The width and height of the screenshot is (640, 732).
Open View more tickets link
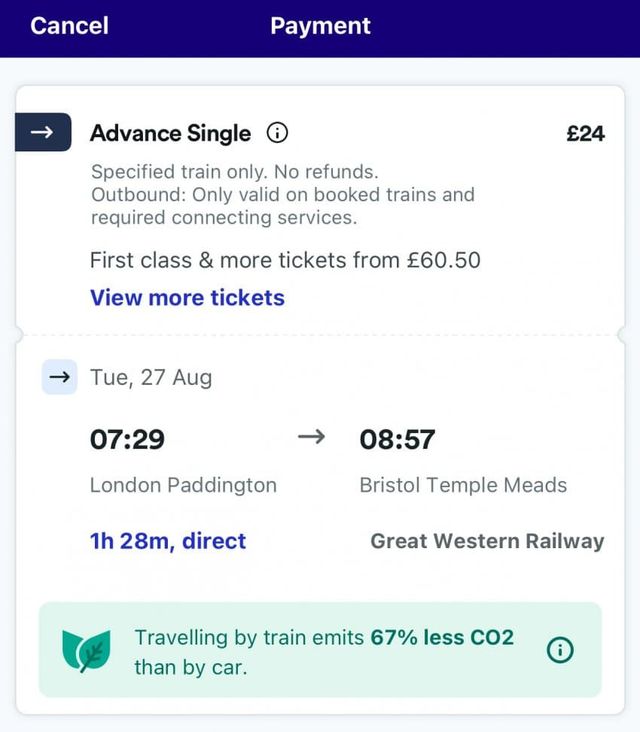pyautogui.click(x=187, y=298)
